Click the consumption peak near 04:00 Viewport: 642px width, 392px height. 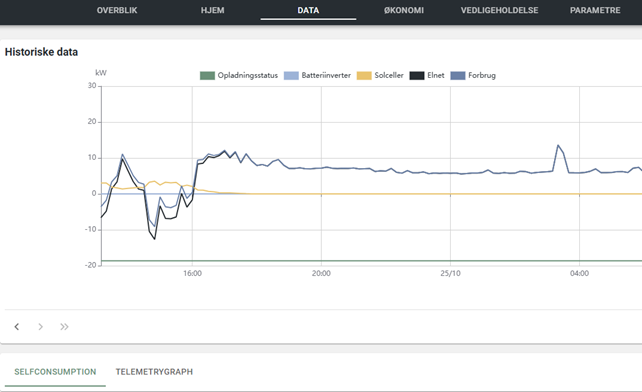558,145
